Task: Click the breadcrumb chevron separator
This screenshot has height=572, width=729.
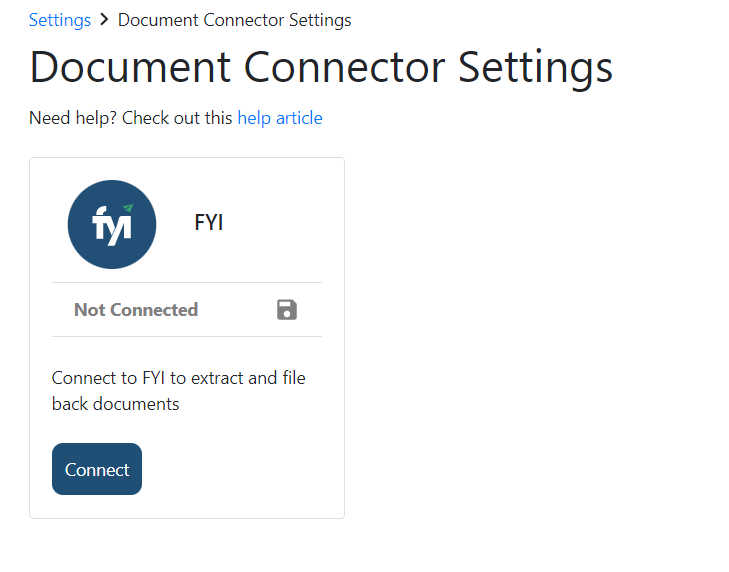Action: pos(104,20)
